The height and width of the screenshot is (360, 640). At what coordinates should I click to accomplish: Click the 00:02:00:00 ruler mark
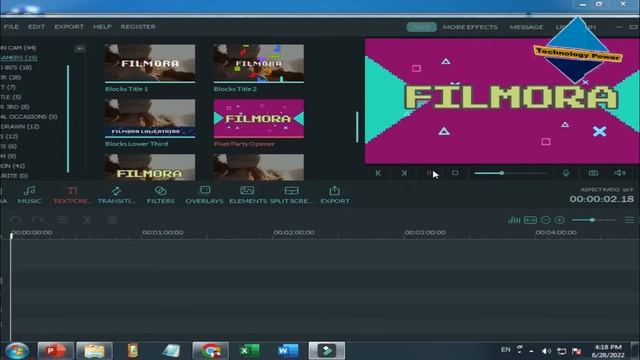[x=294, y=232]
